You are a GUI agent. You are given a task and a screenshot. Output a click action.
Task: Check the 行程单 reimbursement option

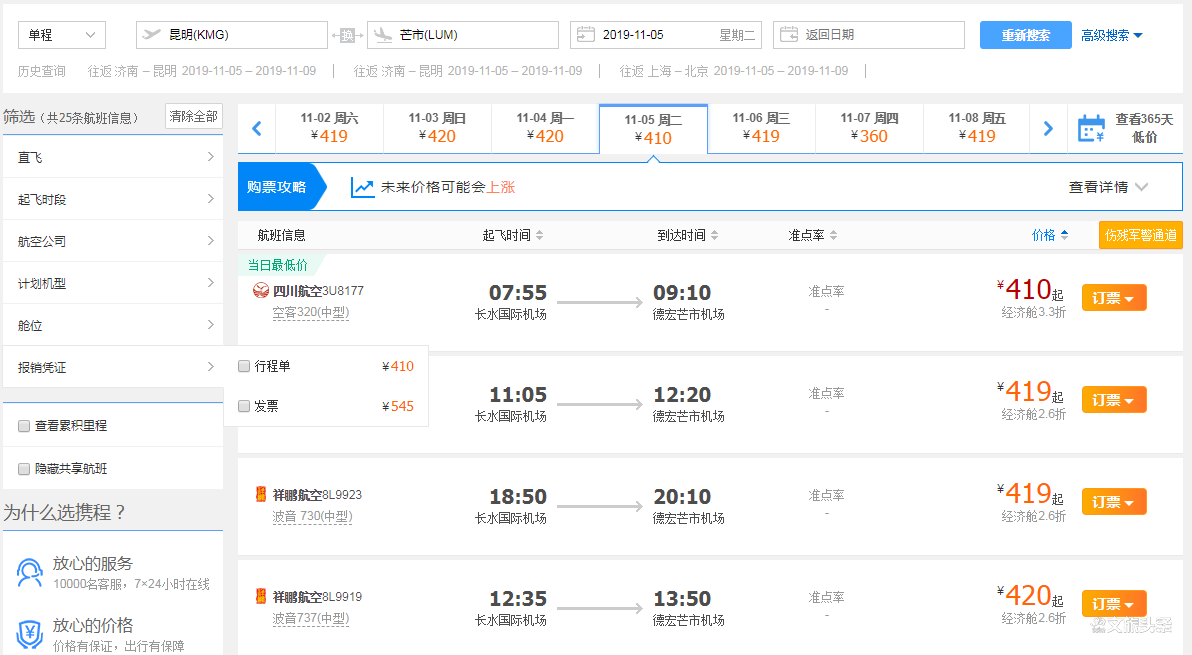(244, 367)
